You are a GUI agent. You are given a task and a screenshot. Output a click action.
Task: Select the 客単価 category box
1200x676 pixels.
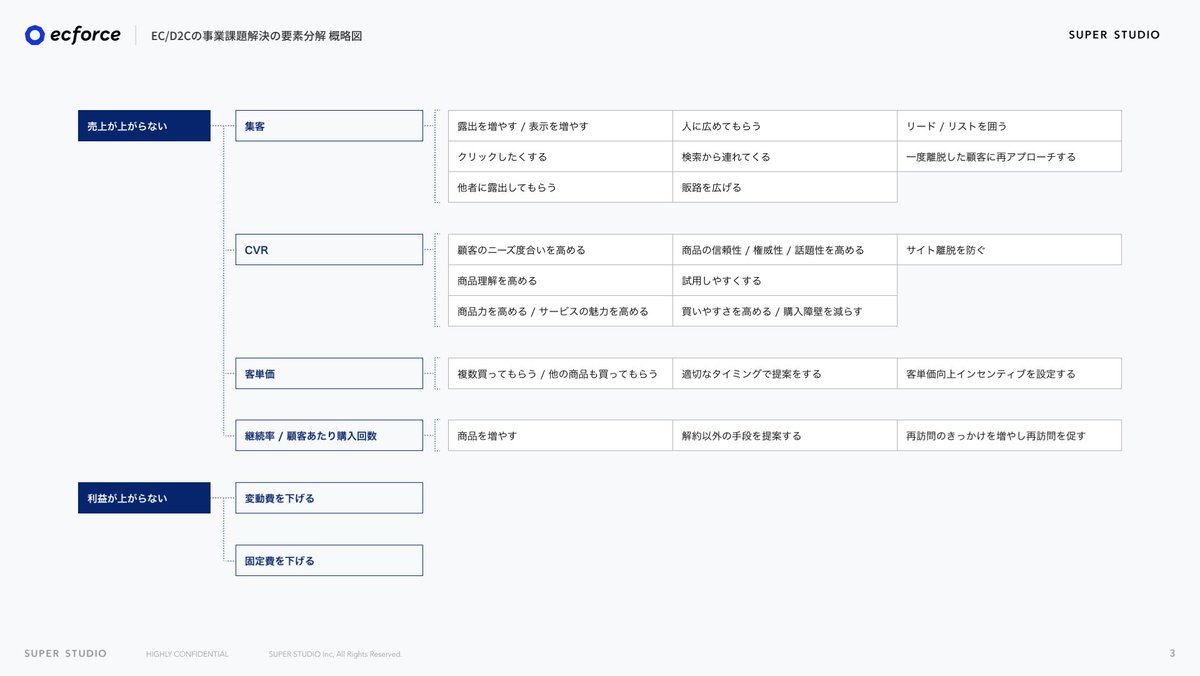[329, 374]
